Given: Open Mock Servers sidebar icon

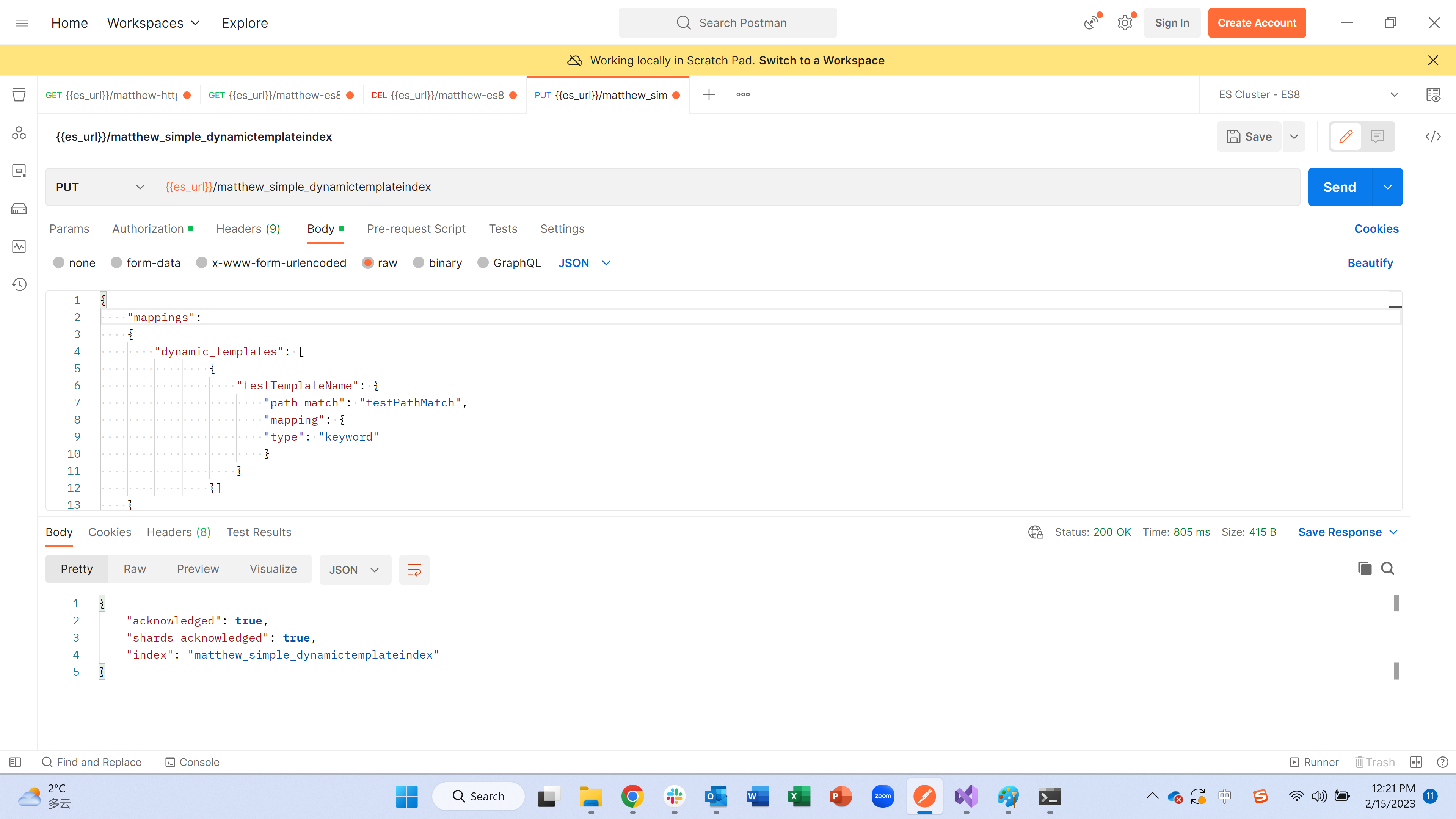Looking at the screenshot, I should click(x=19, y=209).
